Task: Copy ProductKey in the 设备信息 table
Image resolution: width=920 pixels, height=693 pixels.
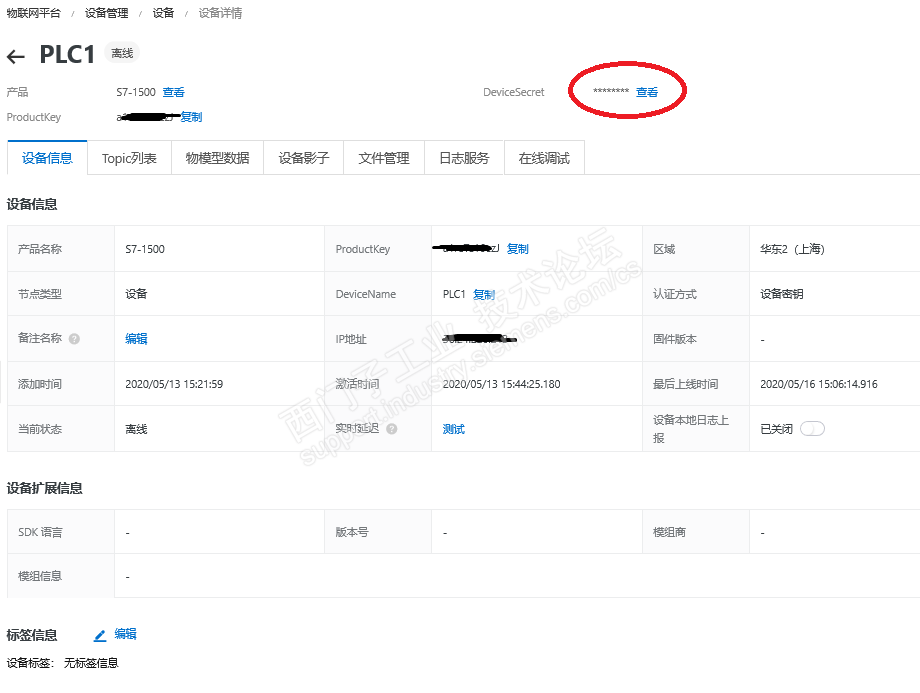Action: tap(518, 249)
